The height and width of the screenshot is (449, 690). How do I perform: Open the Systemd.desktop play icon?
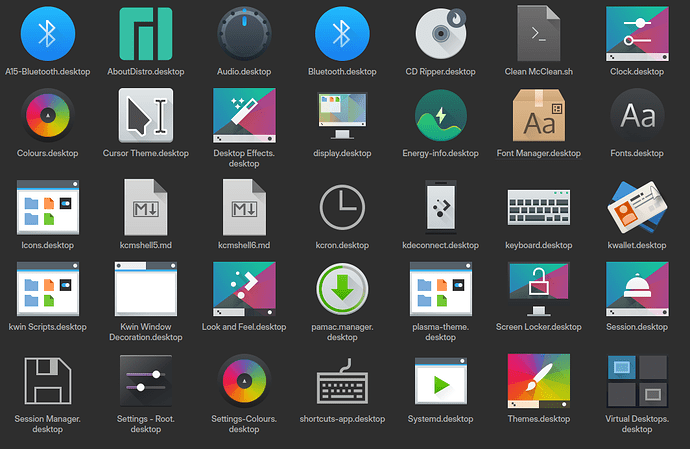(440, 381)
